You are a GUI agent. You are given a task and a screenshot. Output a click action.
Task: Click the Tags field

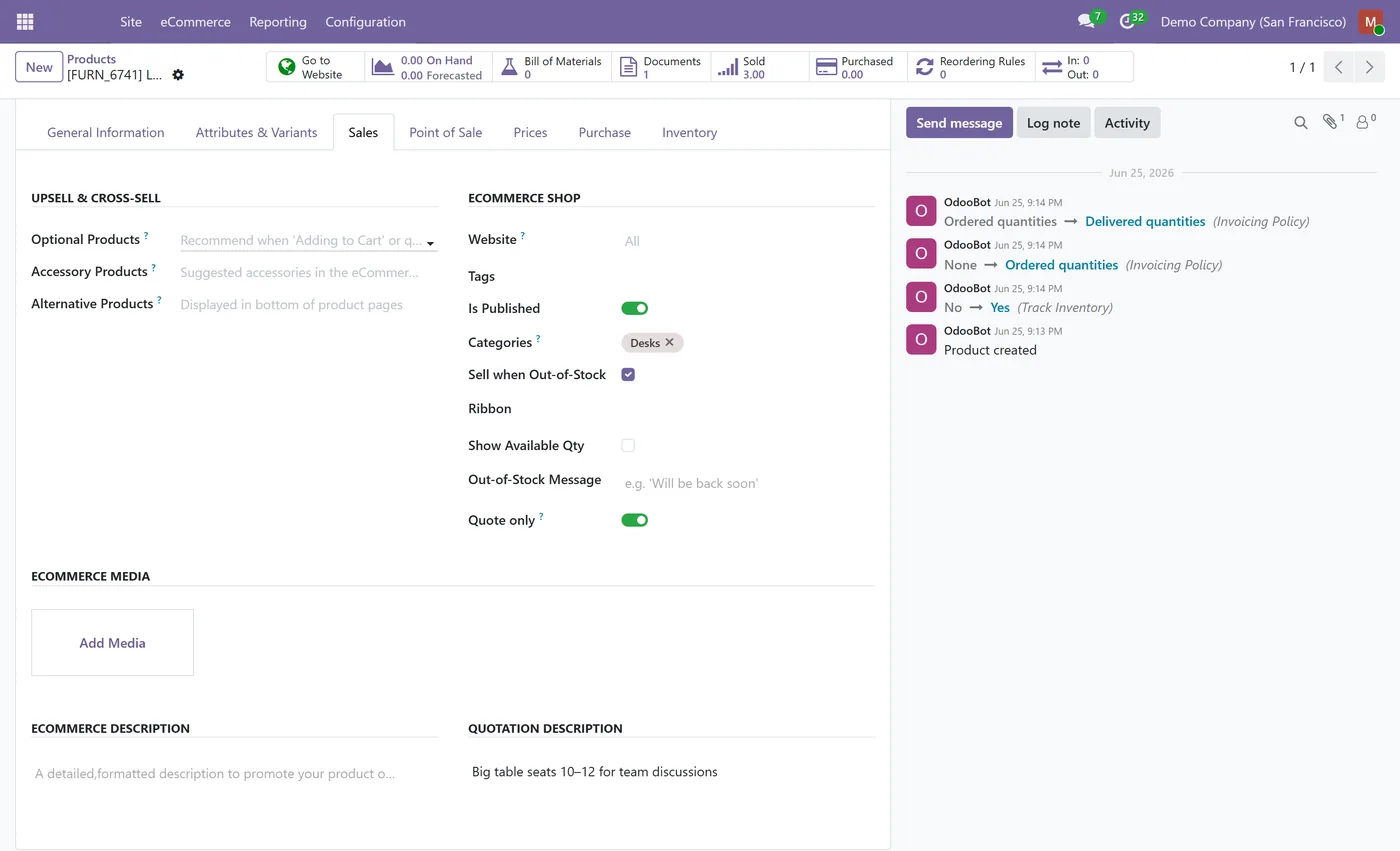click(x=746, y=276)
